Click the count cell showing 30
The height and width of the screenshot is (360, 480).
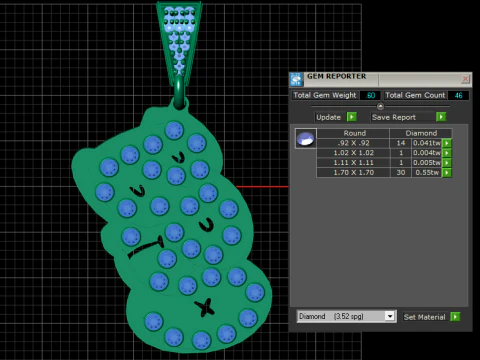401,172
